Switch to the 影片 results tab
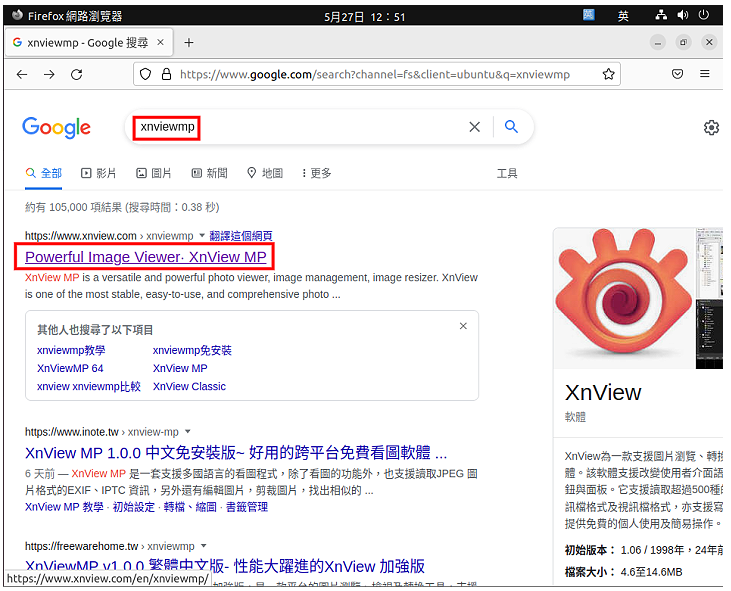Image resolution: width=731 pixels, height=591 pixels. 98,173
